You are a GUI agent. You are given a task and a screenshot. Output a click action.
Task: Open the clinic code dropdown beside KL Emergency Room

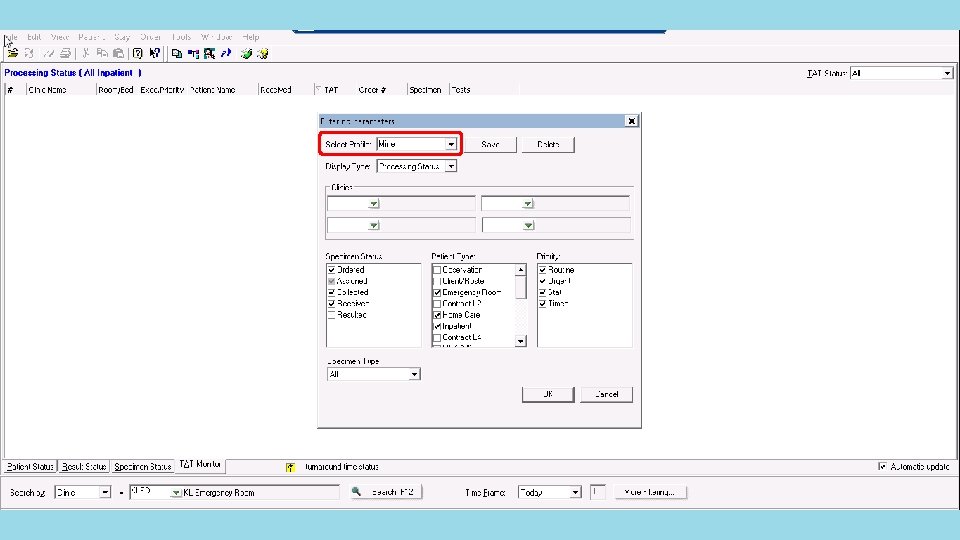(176, 492)
